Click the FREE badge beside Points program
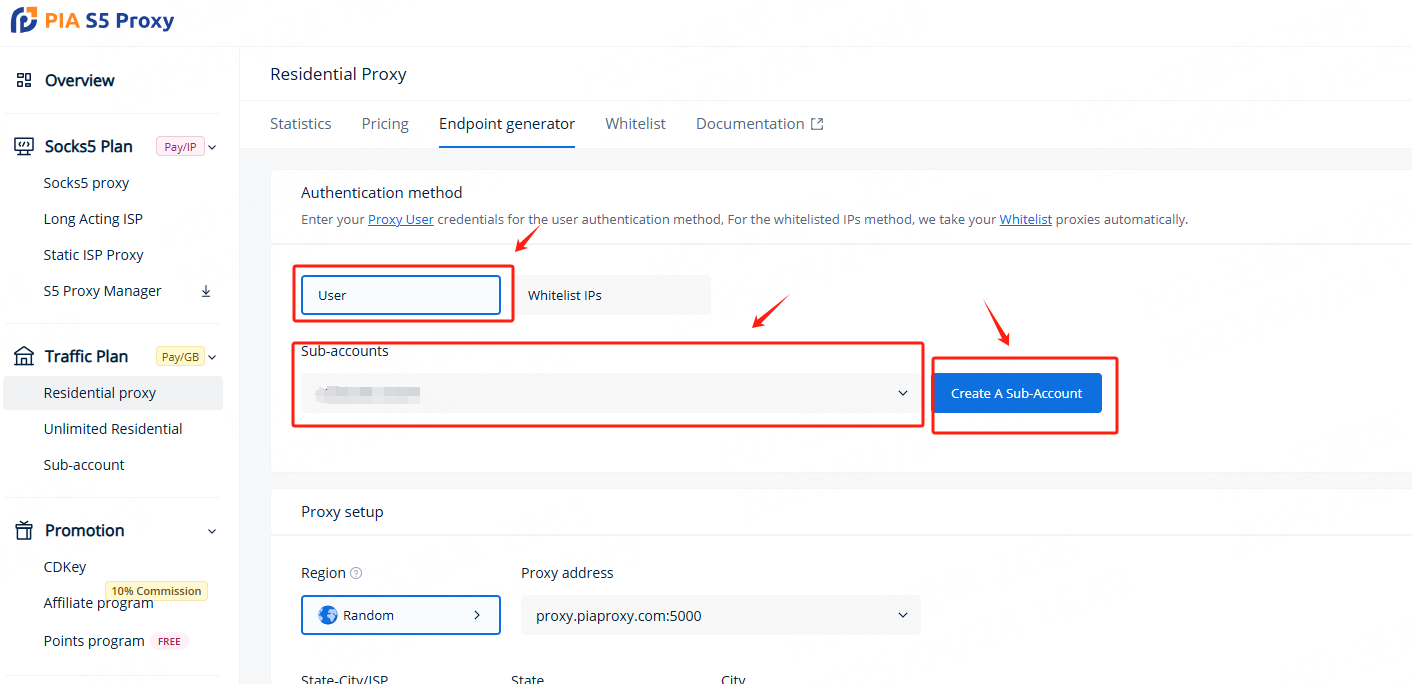The width and height of the screenshot is (1412, 684). pos(170,641)
